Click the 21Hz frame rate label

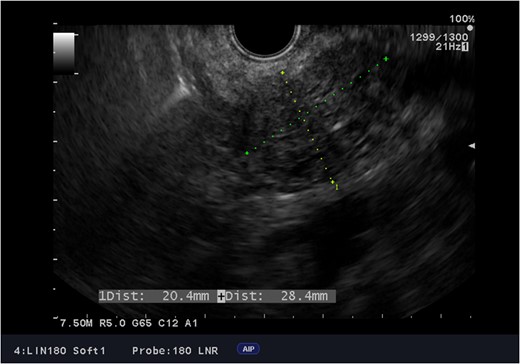448,47
